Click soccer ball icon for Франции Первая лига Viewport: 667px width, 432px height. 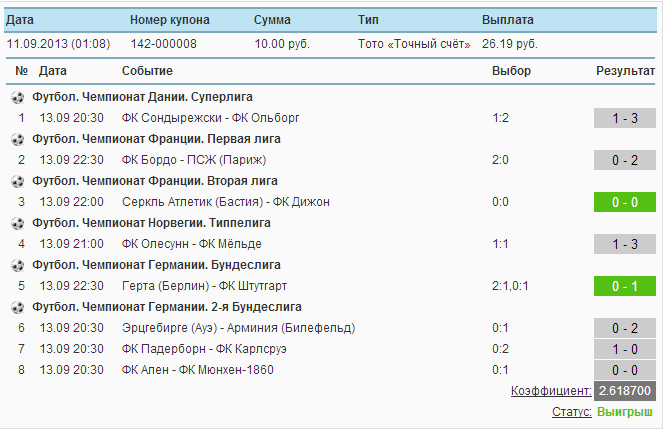tap(17, 139)
